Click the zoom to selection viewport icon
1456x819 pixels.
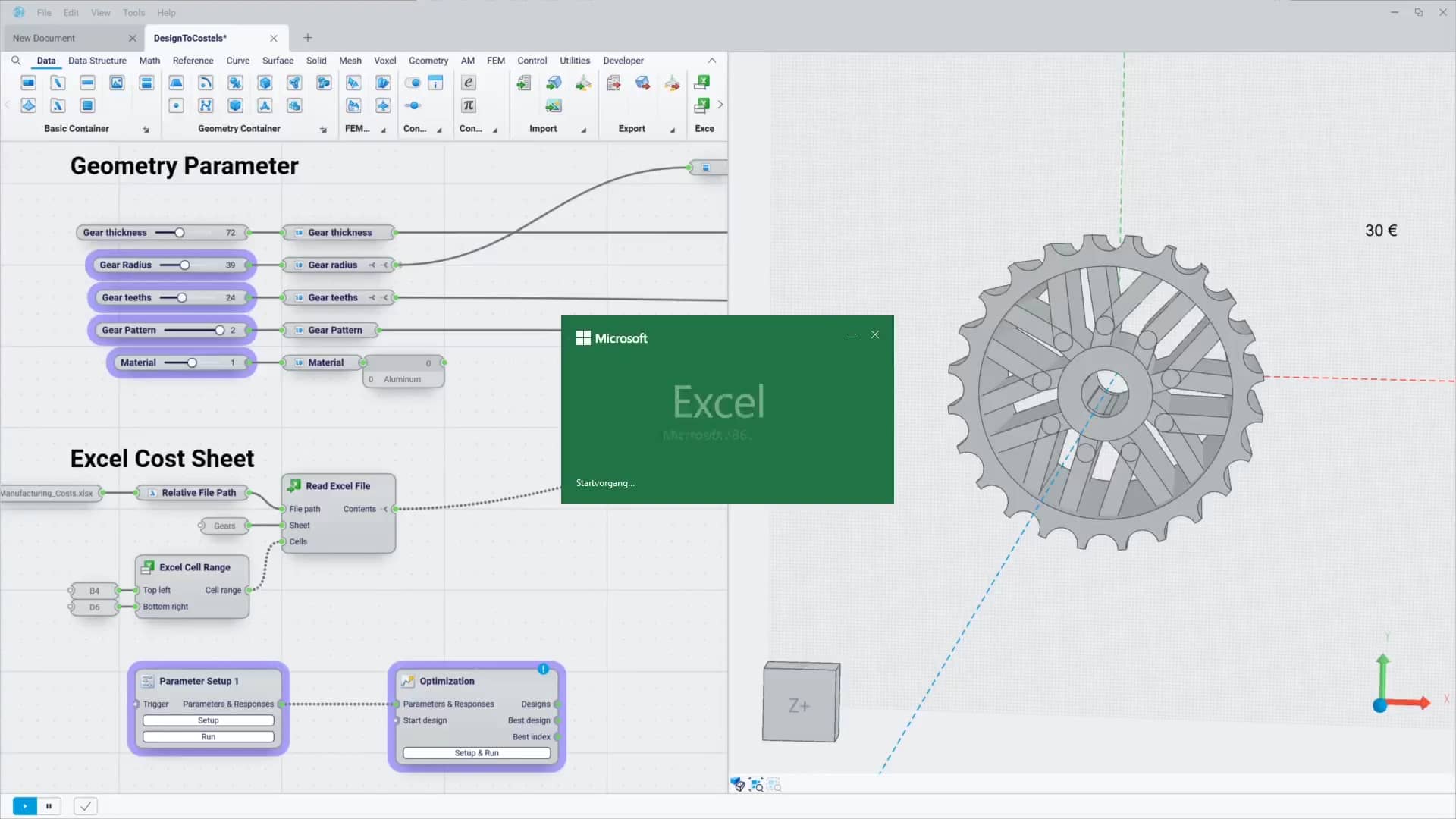click(756, 784)
